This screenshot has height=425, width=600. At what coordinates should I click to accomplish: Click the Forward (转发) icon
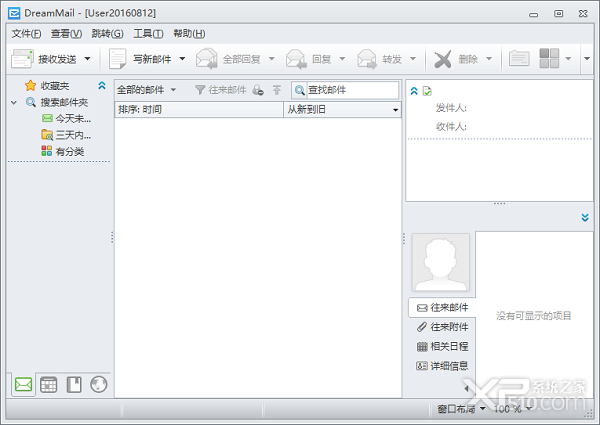(x=367, y=59)
